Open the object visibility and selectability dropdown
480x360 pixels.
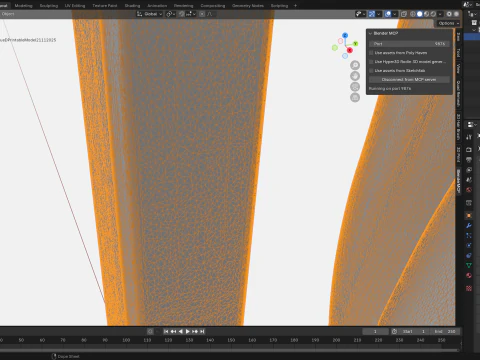pyautogui.click(x=360, y=14)
